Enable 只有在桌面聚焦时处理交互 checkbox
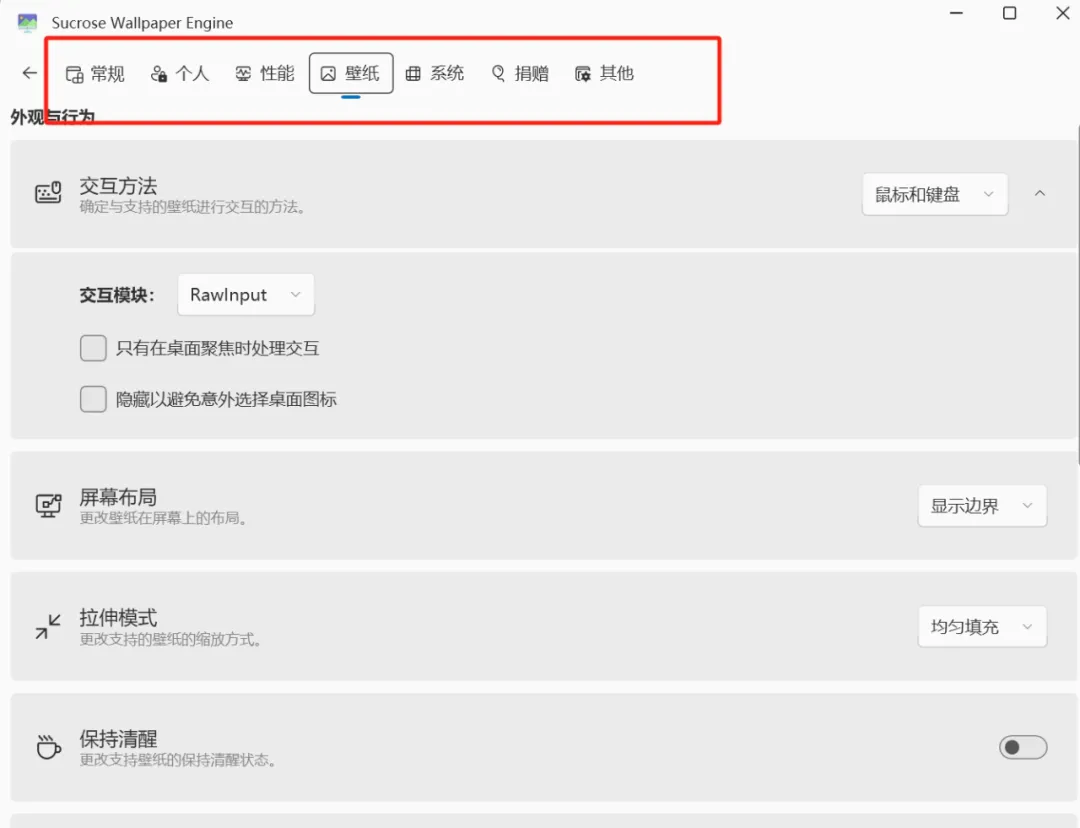The image size is (1080, 828). click(93, 348)
